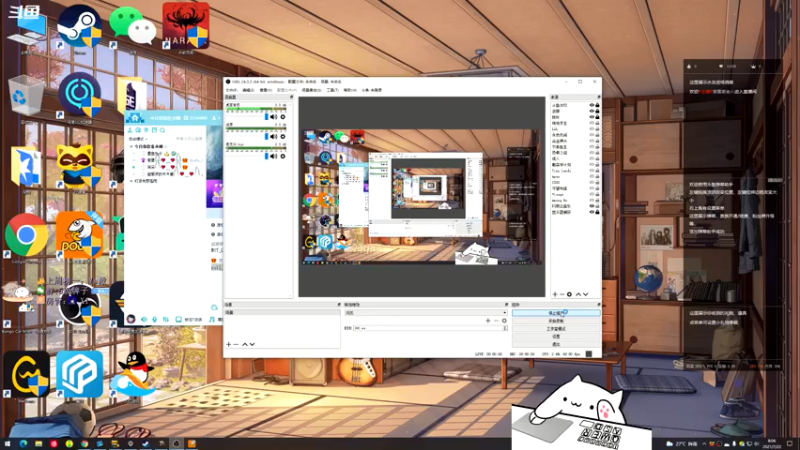Pop out the OBS mixer dock

click(291, 97)
